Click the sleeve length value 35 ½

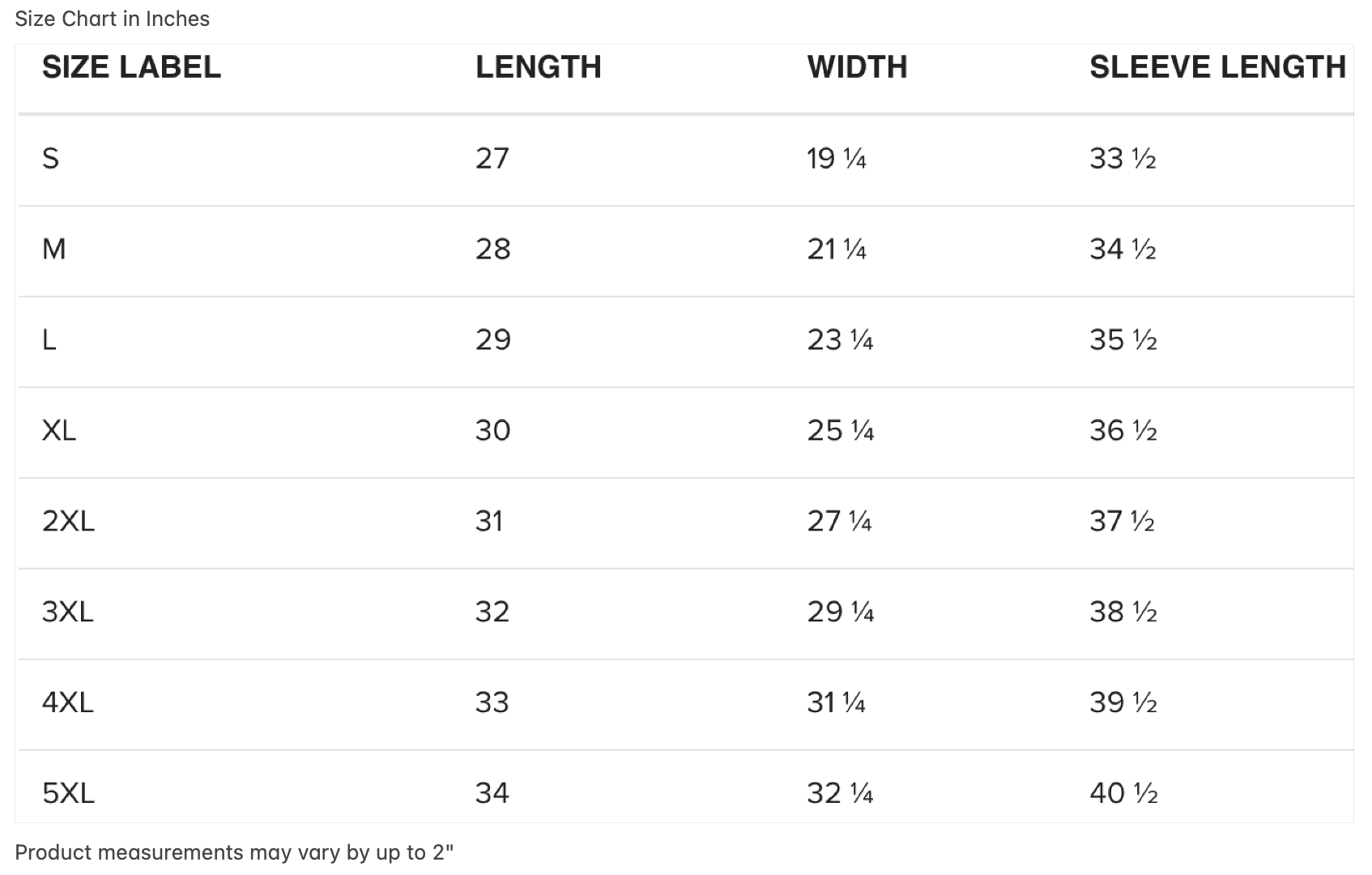coord(1123,339)
